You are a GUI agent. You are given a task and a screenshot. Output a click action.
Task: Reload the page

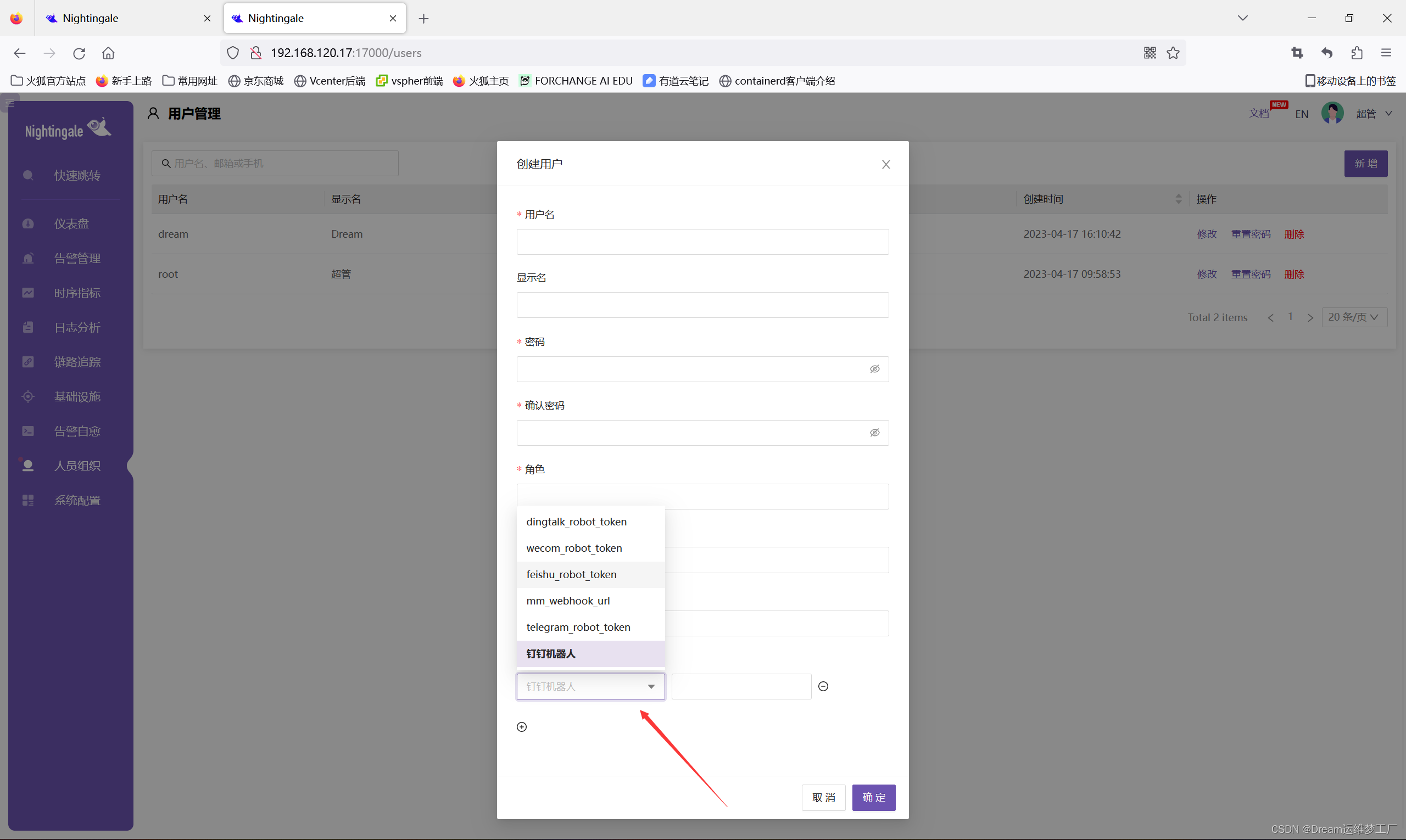[79, 53]
